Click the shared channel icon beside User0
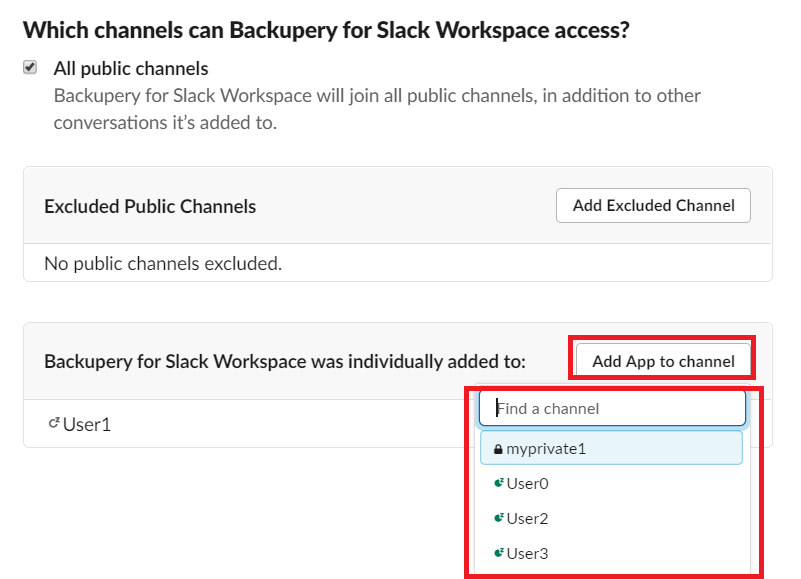Viewport: 801px width, 579px height. click(500, 483)
